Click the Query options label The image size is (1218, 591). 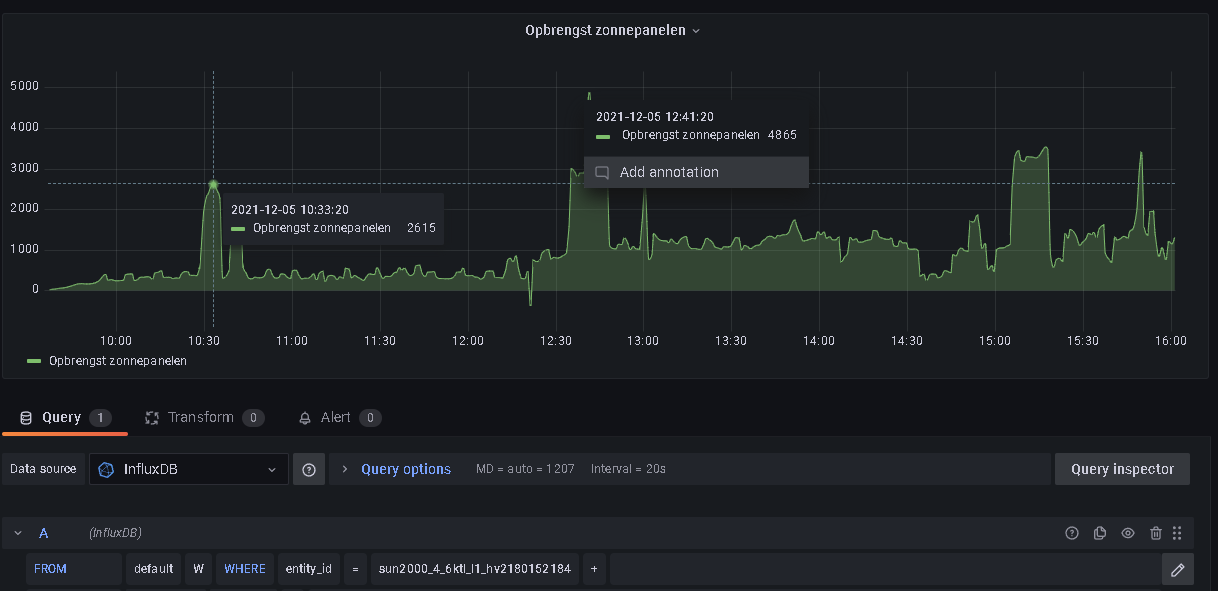pyautogui.click(x=406, y=469)
